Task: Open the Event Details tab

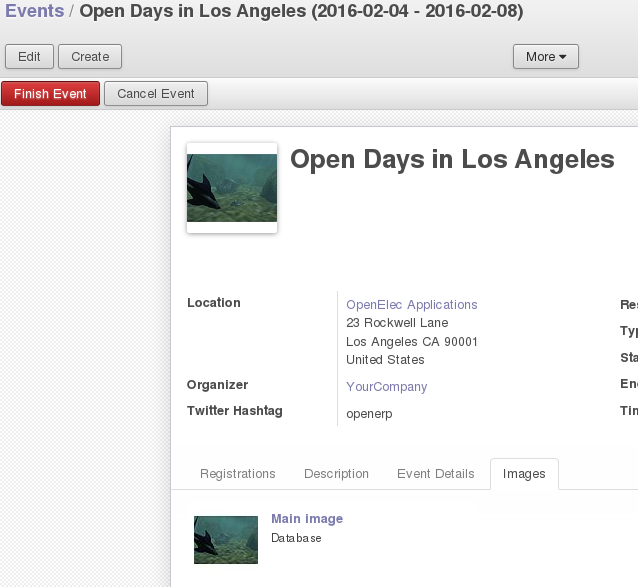Action: pyautogui.click(x=435, y=474)
